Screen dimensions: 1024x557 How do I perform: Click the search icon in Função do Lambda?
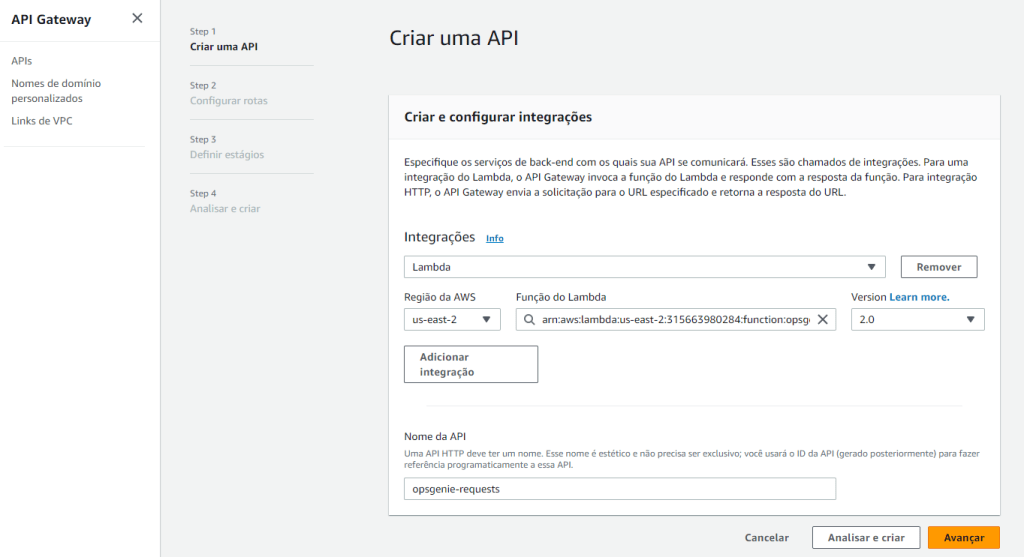[527, 319]
